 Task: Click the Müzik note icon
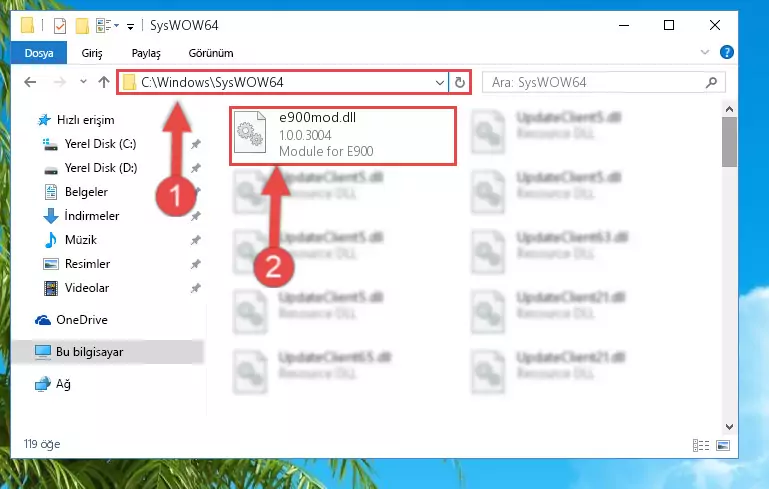pyautogui.click(x=51, y=240)
